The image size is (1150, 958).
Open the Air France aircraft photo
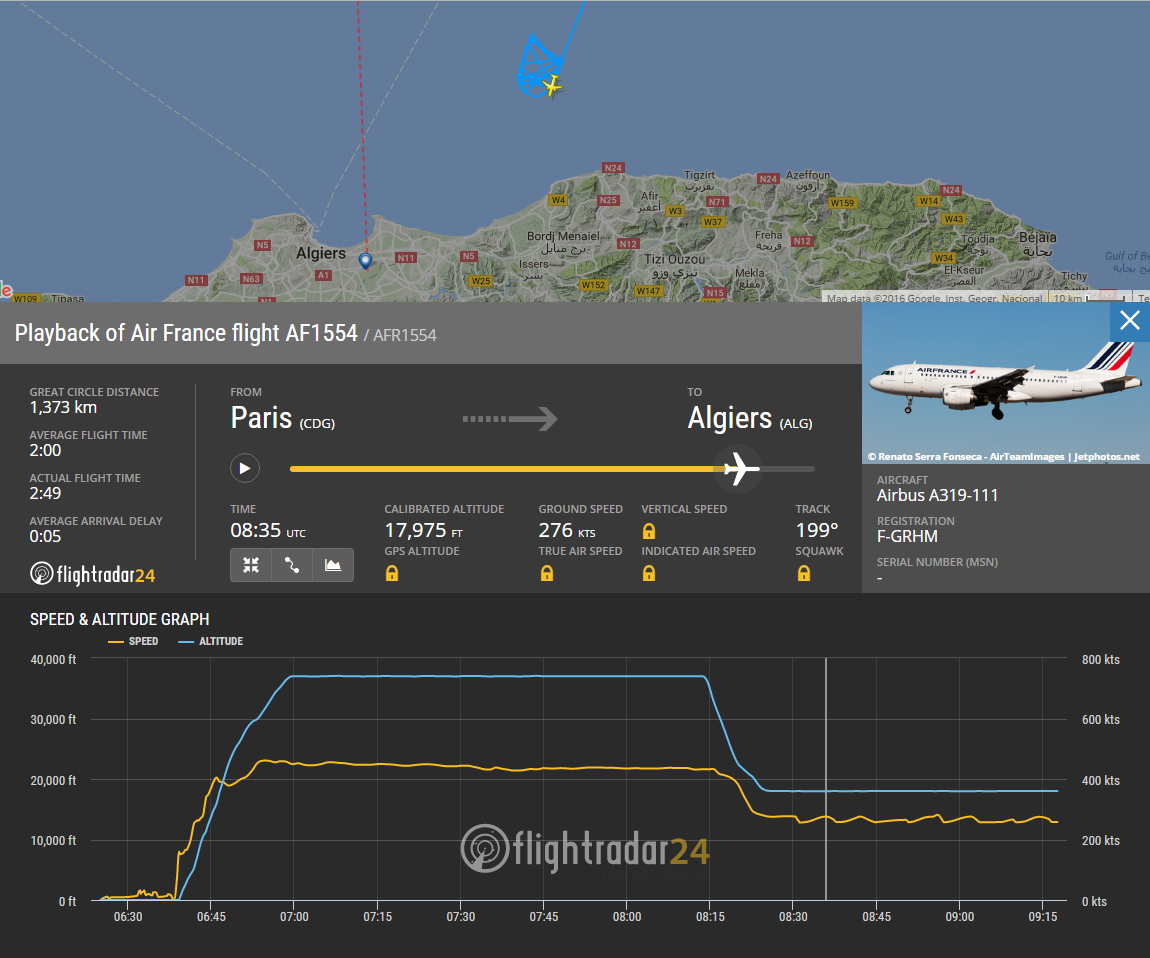click(1005, 385)
